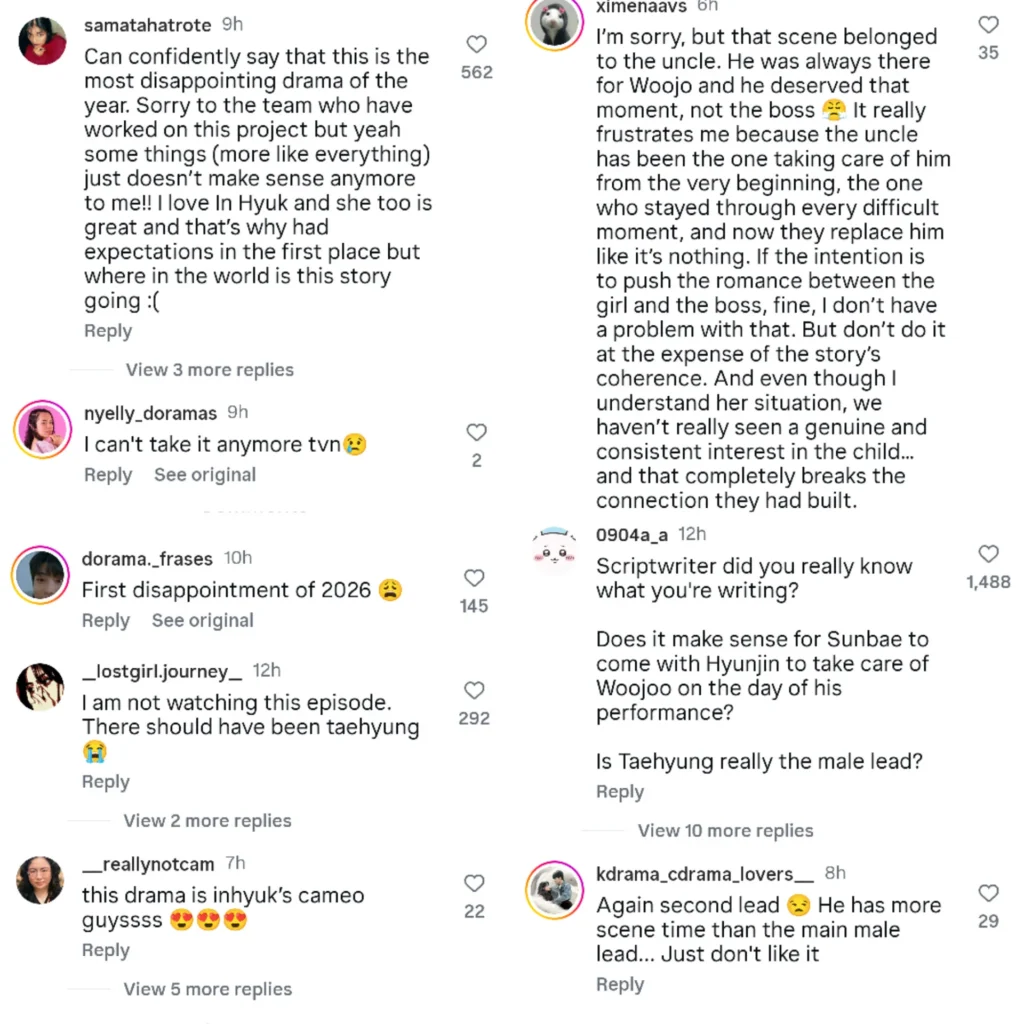Like __reallynotcam's comment about inhyuk's cameo
The image size is (1024, 1024).
pyautogui.click(x=473, y=882)
